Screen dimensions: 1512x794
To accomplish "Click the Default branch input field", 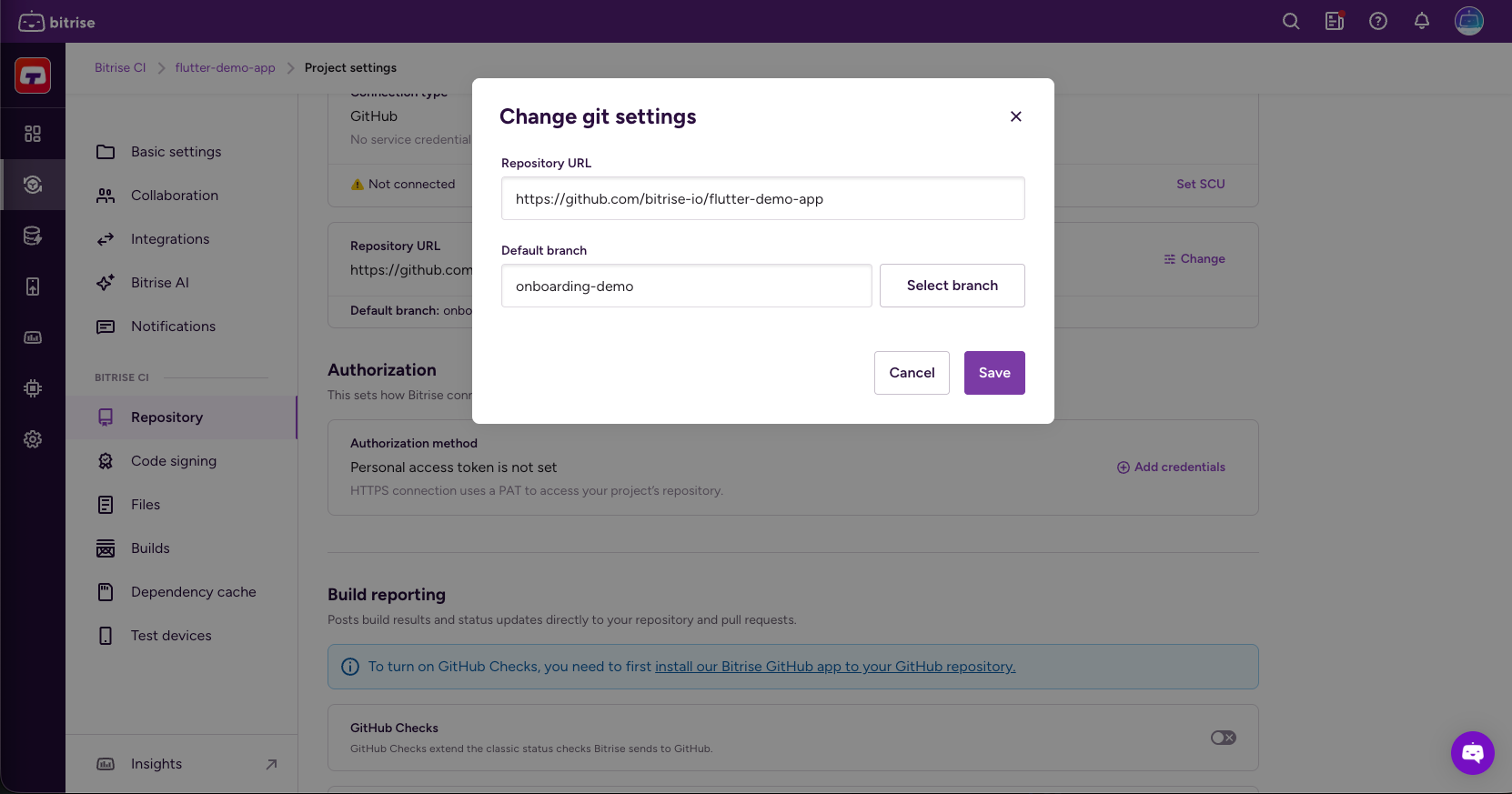I will click(687, 286).
